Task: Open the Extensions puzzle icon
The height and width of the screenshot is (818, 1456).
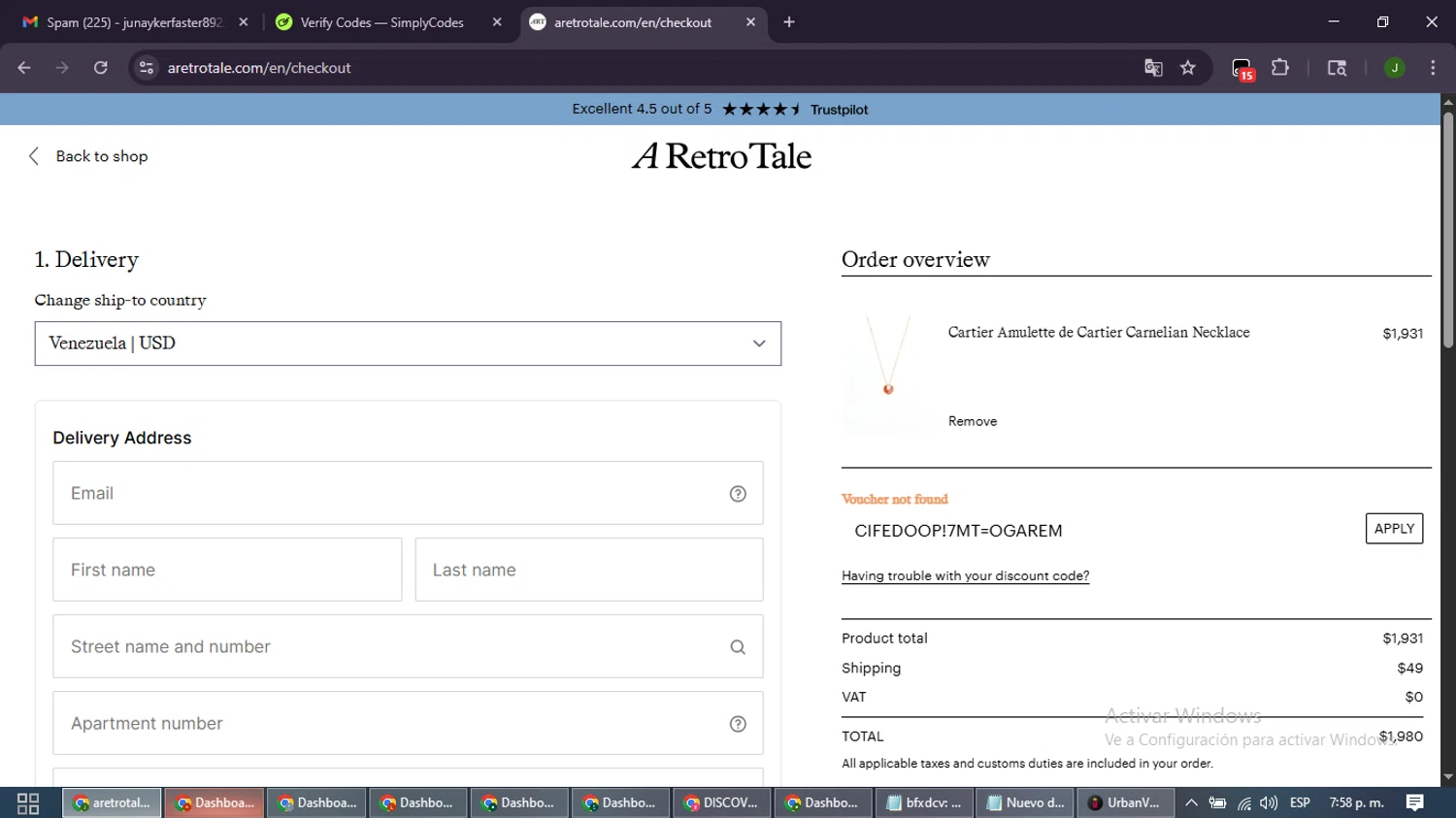Action: pyautogui.click(x=1280, y=68)
